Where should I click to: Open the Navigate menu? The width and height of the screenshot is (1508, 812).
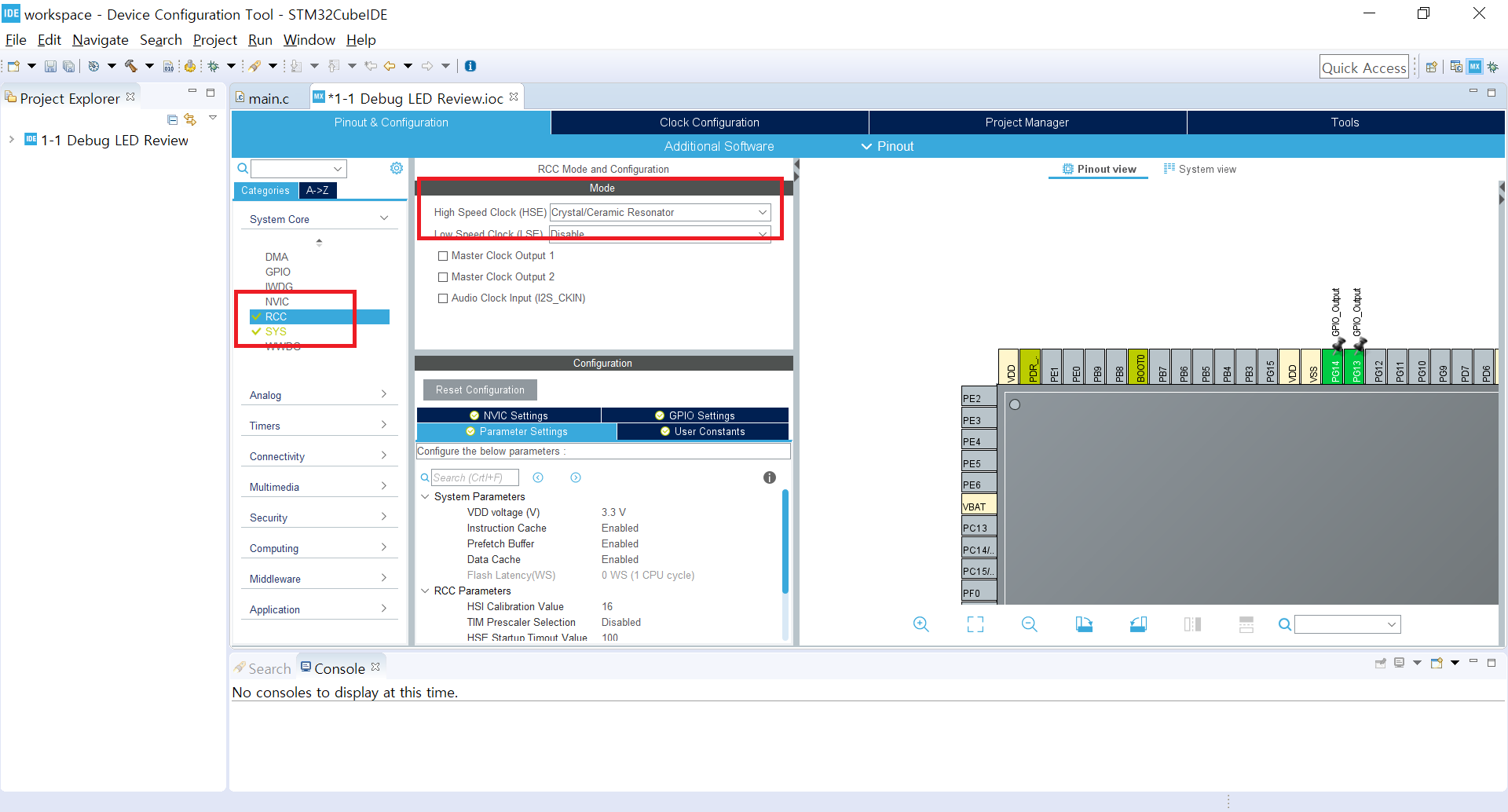pos(101,40)
